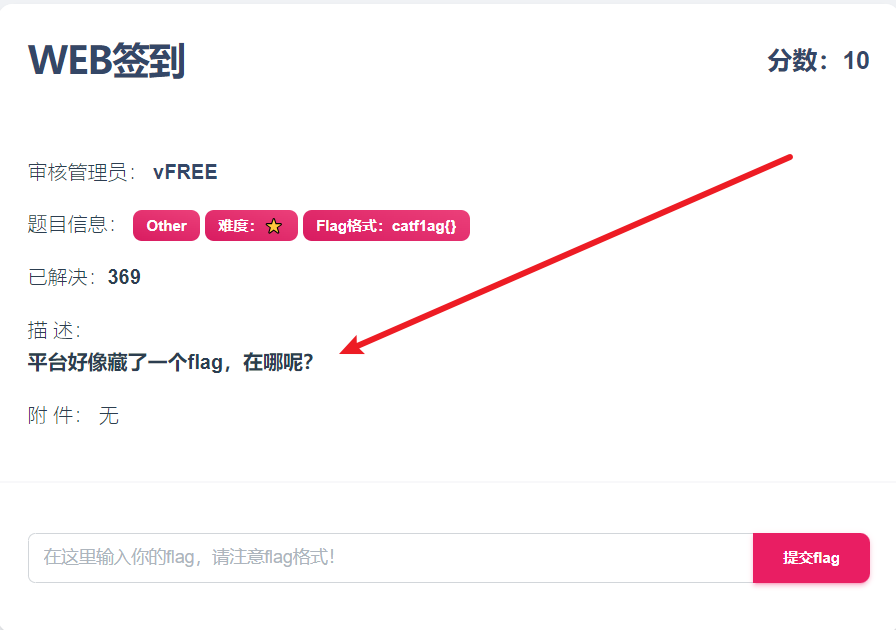The height and width of the screenshot is (630, 896).
Task: Click the word flag in the description
Action: [x=205, y=362]
